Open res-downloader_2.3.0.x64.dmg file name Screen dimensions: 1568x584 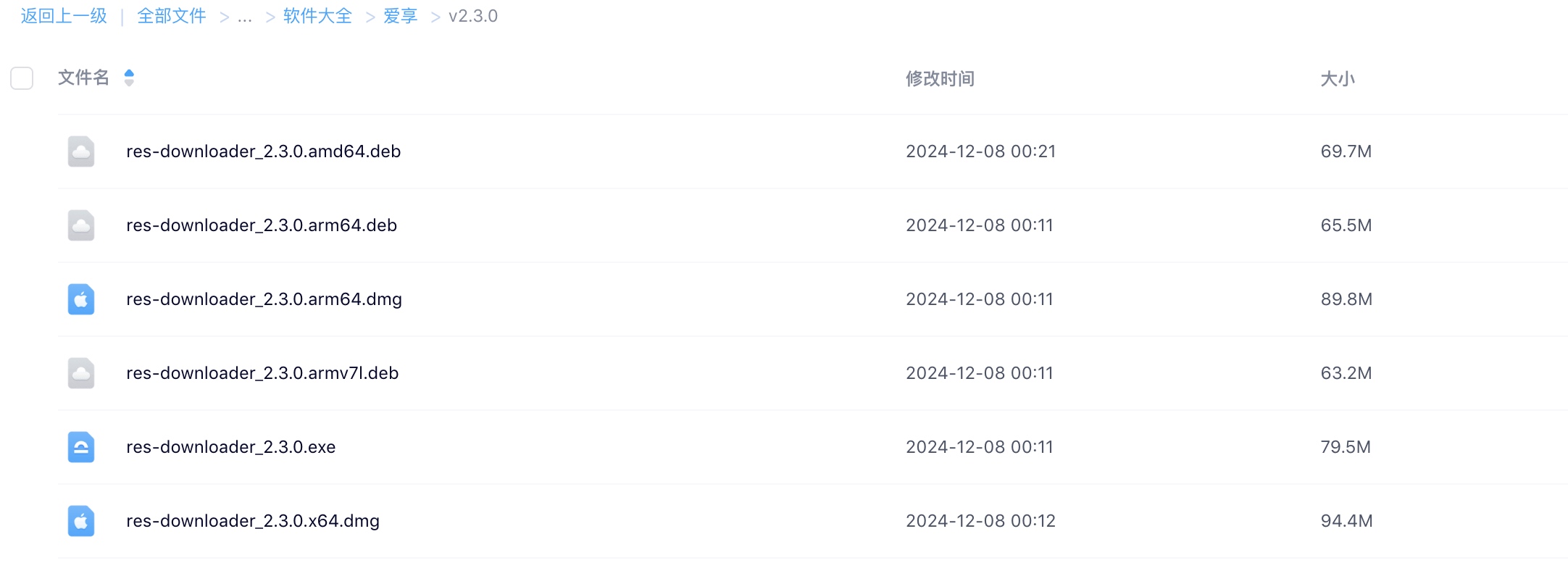click(x=253, y=521)
